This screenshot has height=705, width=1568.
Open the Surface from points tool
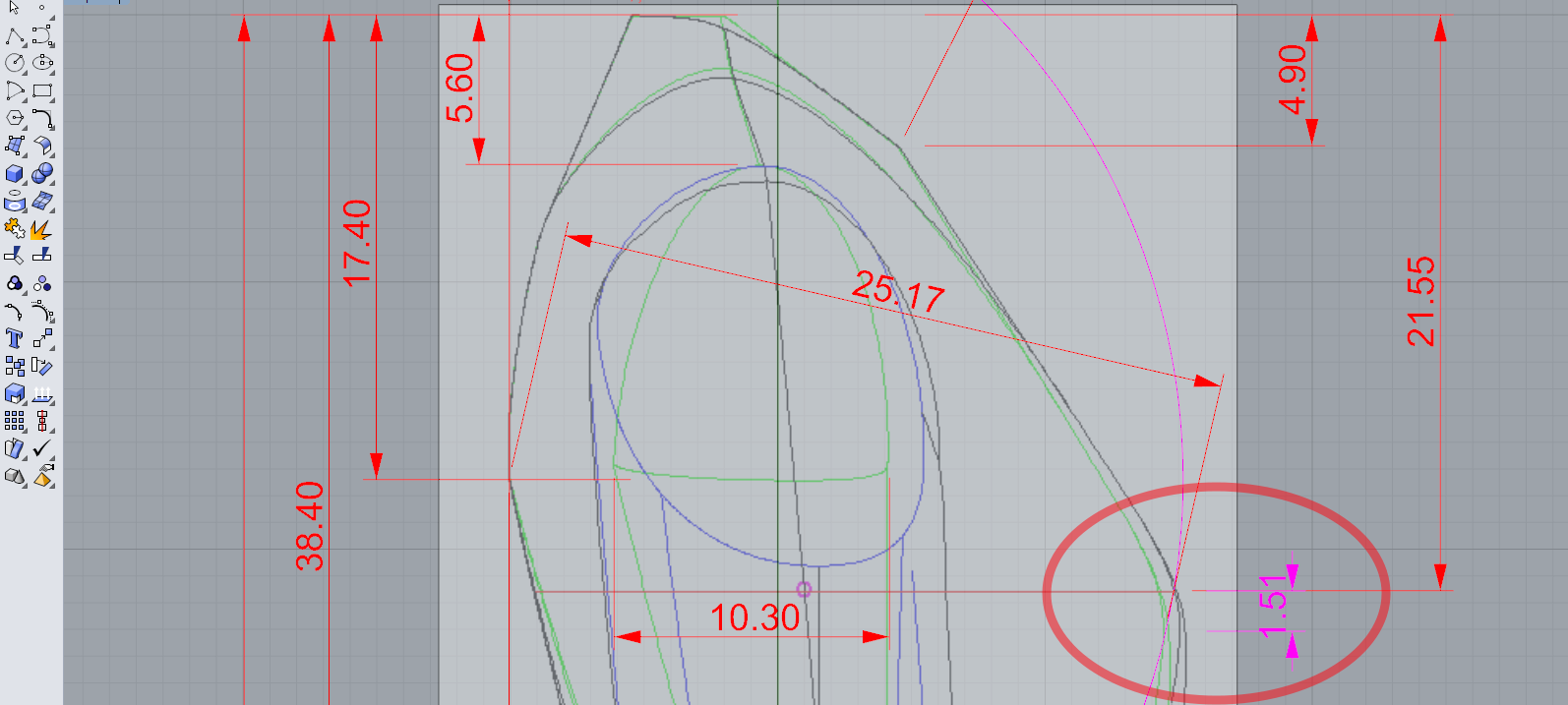15,147
